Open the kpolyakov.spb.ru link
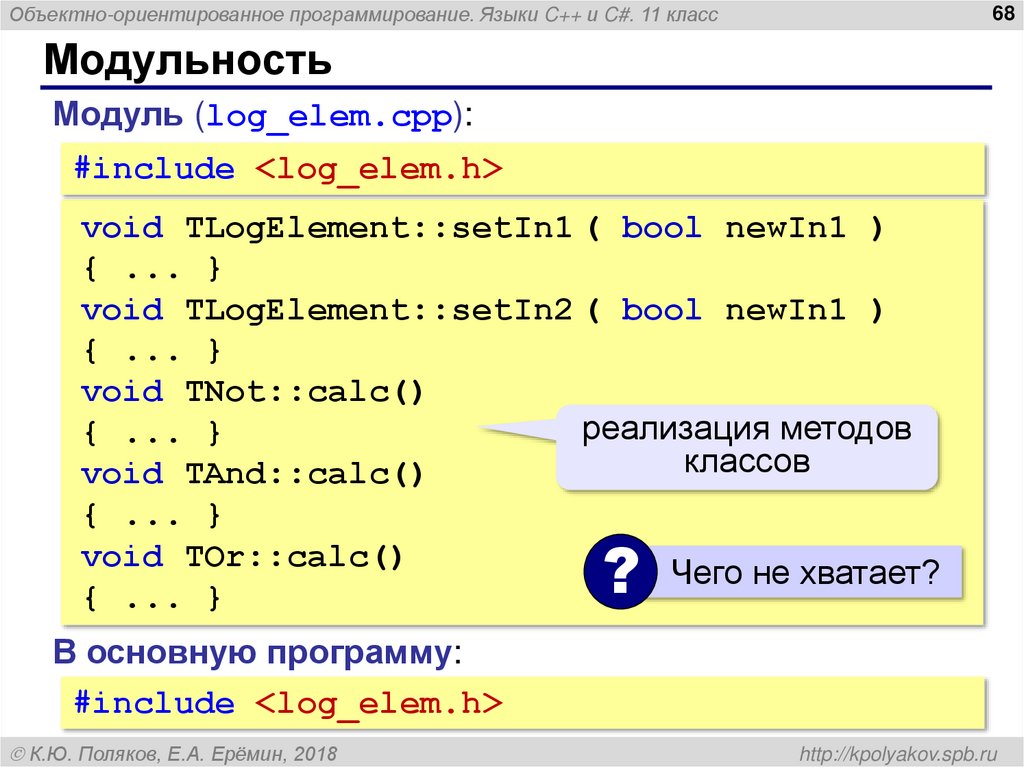The height and width of the screenshot is (767, 1024). point(899,754)
